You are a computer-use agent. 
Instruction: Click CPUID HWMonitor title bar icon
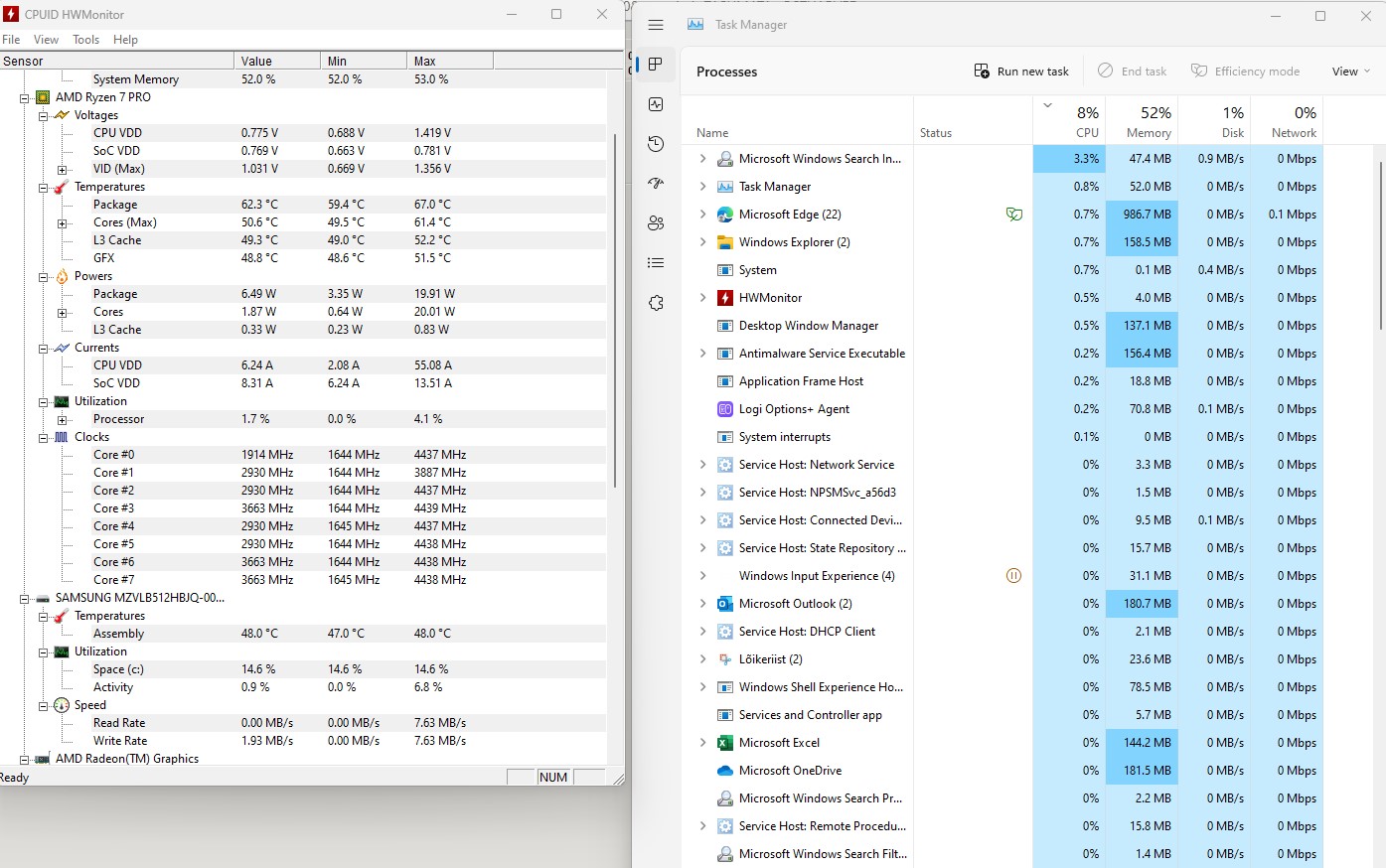tap(11, 14)
